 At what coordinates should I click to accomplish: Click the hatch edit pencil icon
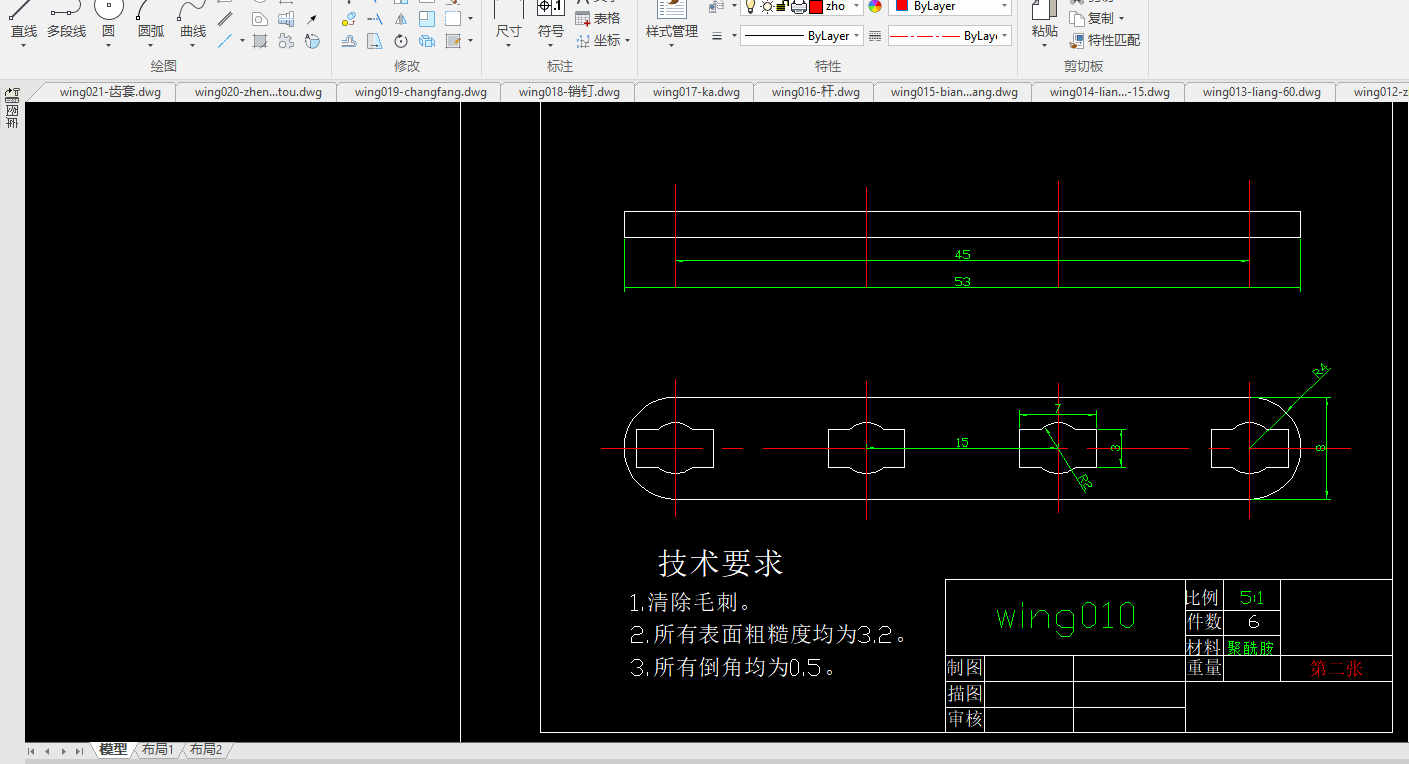tap(453, 41)
